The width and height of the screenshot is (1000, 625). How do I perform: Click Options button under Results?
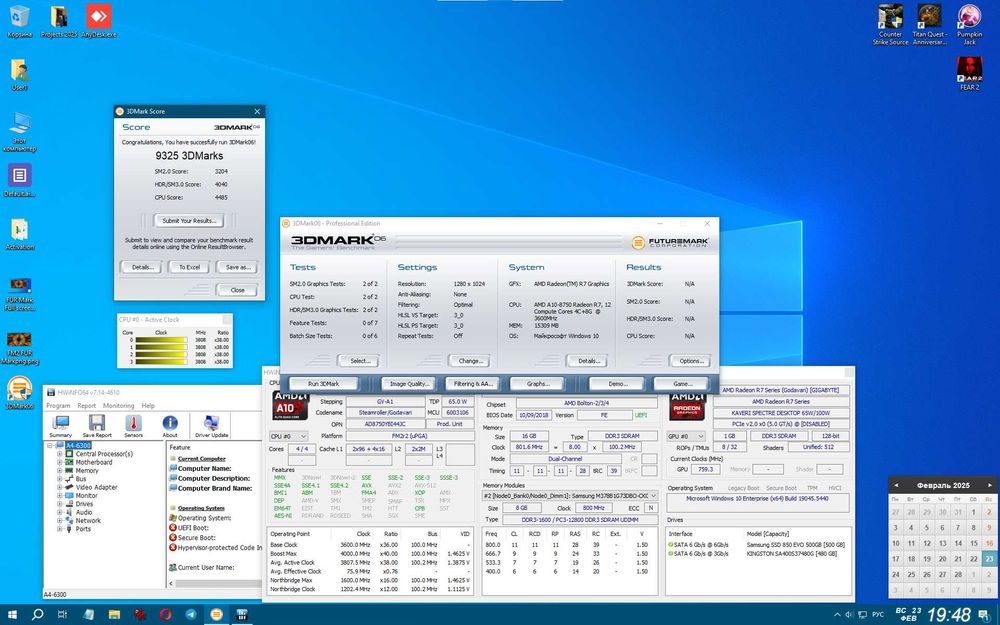pyautogui.click(x=691, y=361)
